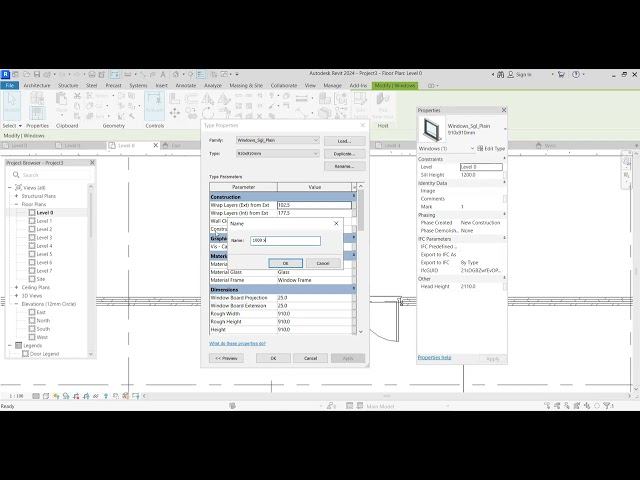Click the Site floor plan view icon

[x=32, y=279]
